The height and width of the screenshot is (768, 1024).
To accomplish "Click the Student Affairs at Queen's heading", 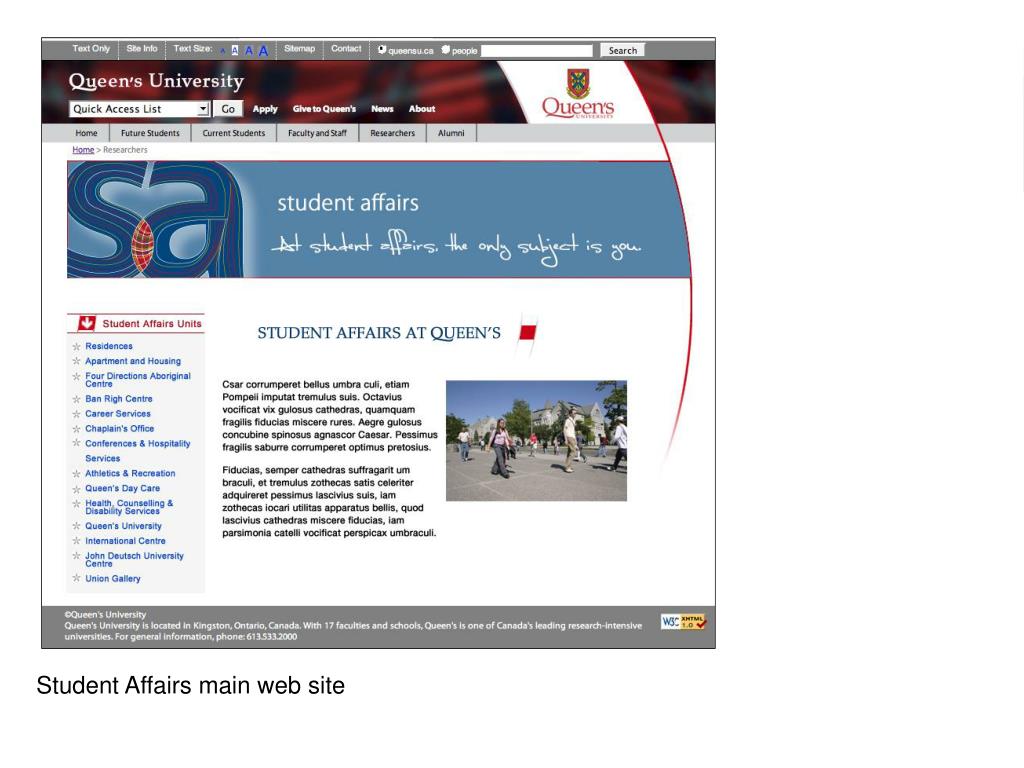I will tap(379, 333).
